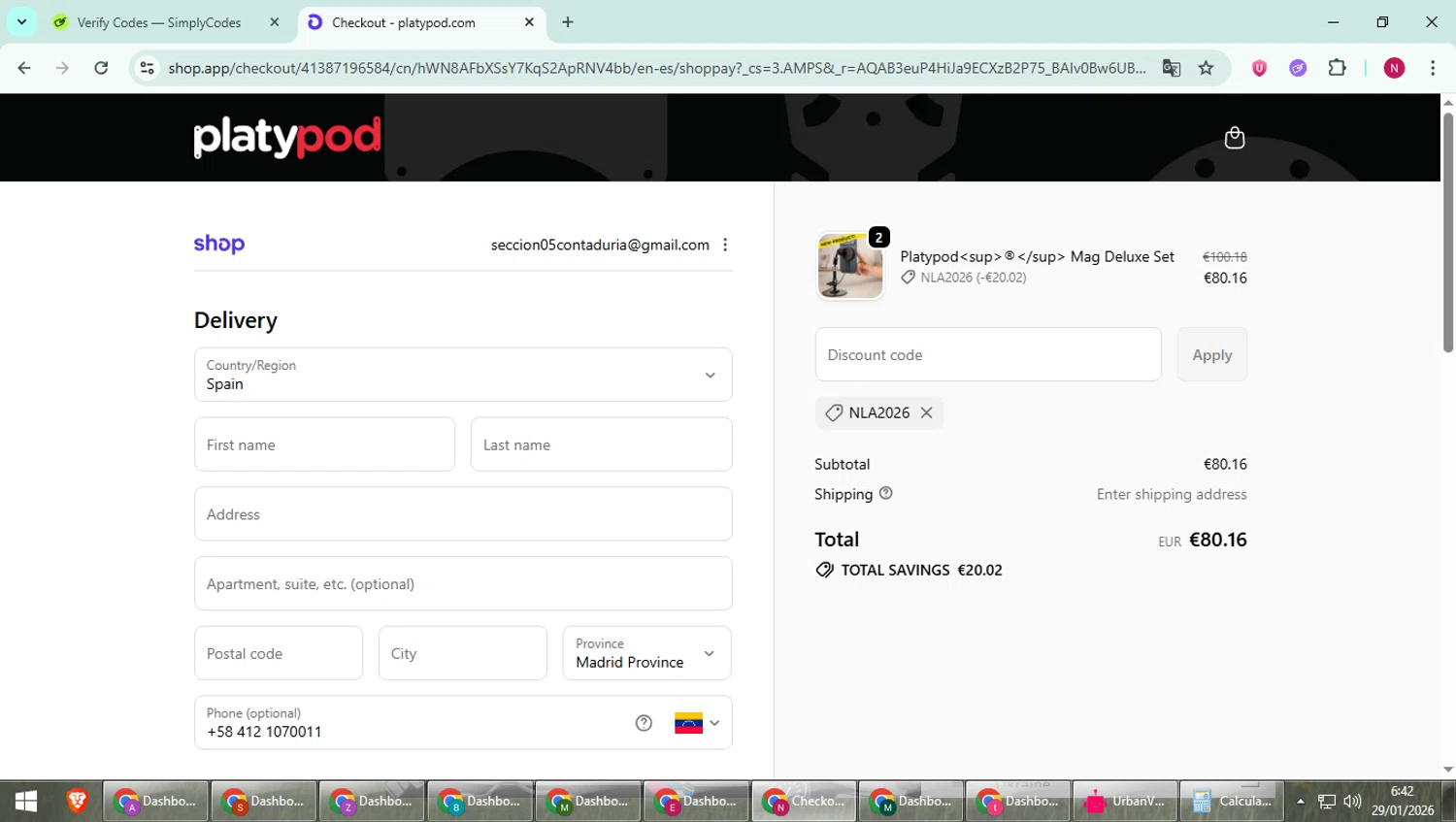Reload the checkout page
The height and width of the screenshot is (822, 1456).
pyautogui.click(x=101, y=68)
